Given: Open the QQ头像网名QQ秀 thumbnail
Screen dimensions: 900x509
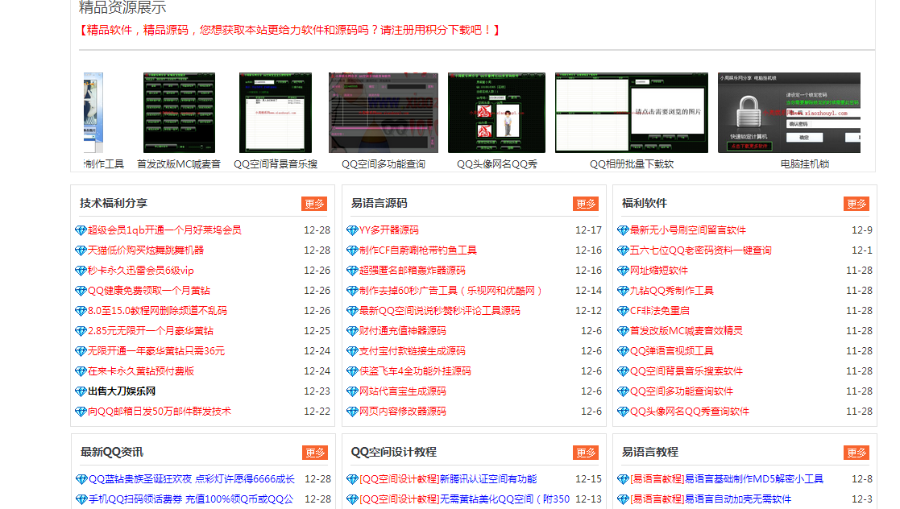Looking at the screenshot, I should pyautogui.click(x=496, y=112).
